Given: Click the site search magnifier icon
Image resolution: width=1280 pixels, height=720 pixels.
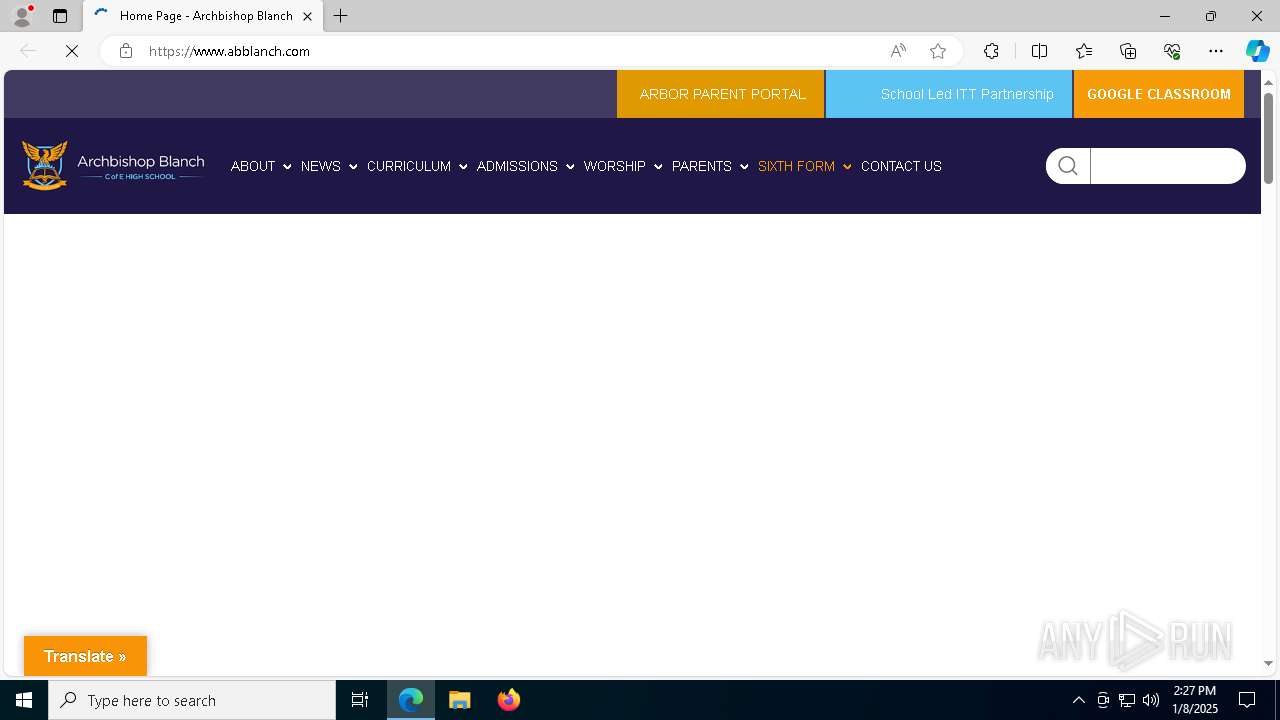Looking at the screenshot, I should coord(1068,166).
